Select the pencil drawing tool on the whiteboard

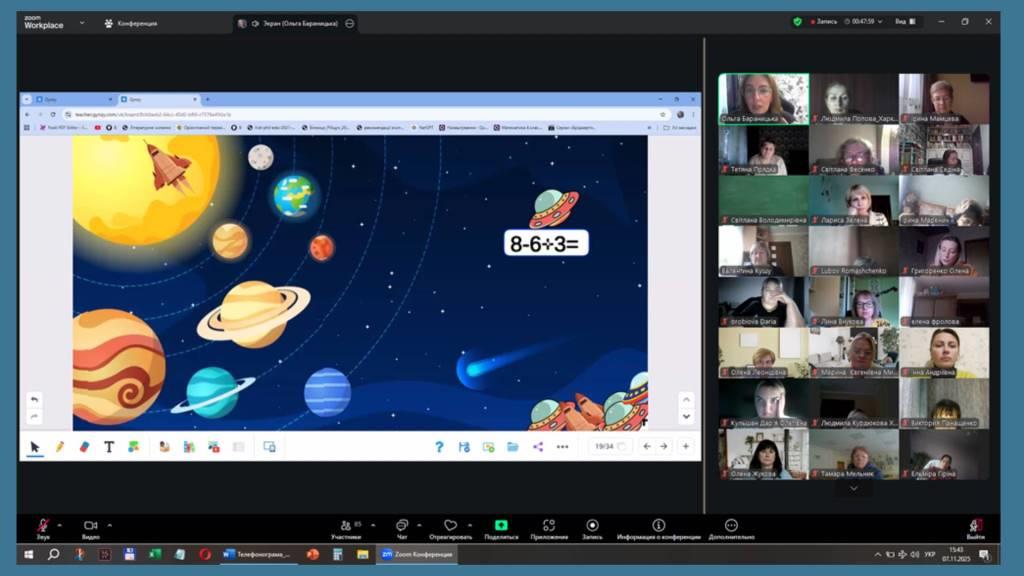(x=59, y=447)
